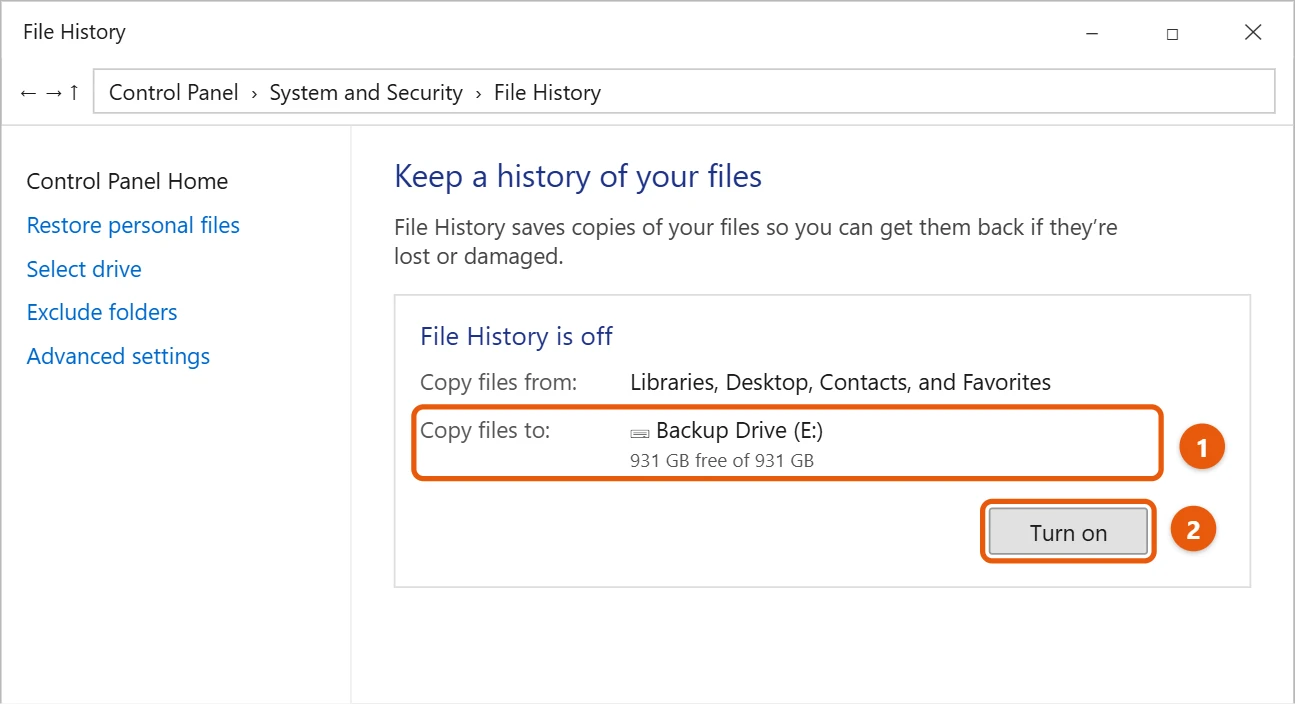Click Libraries, Desktop, Contacts, and Favorites text
The height and width of the screenshot is (704, 1295).
(x=840, y=382)
